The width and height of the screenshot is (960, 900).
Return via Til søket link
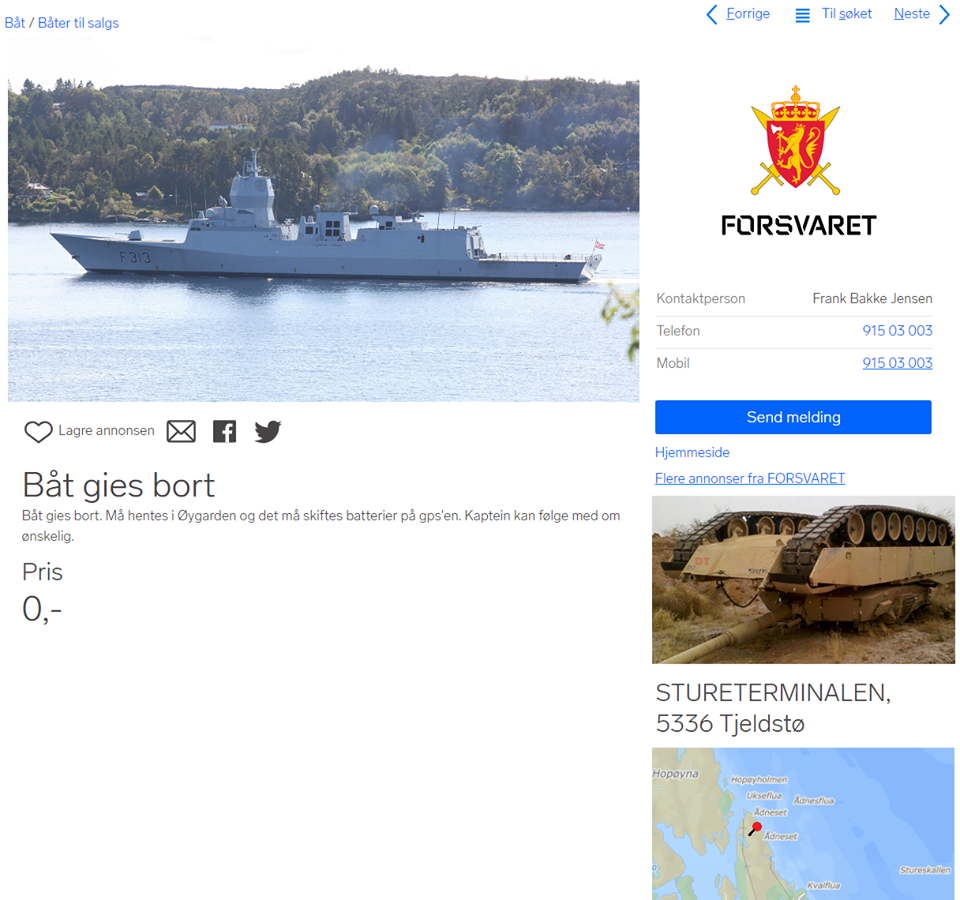847,13
